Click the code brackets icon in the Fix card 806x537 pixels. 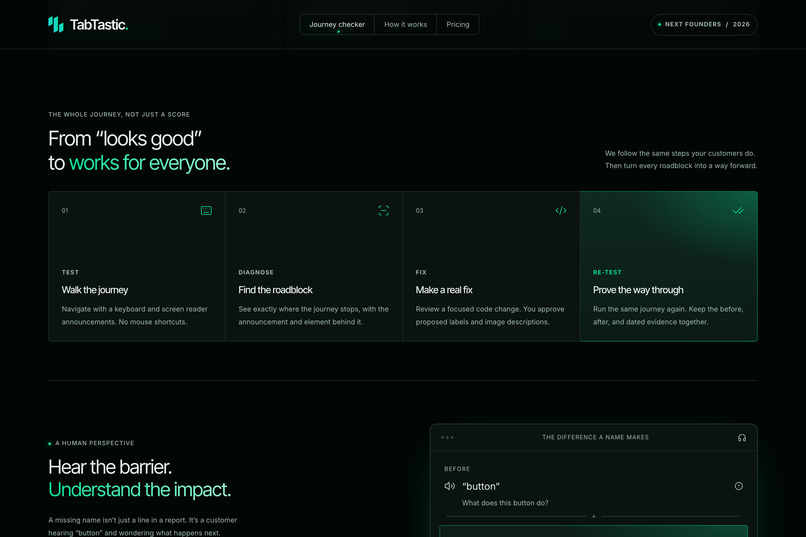point(561,210)
